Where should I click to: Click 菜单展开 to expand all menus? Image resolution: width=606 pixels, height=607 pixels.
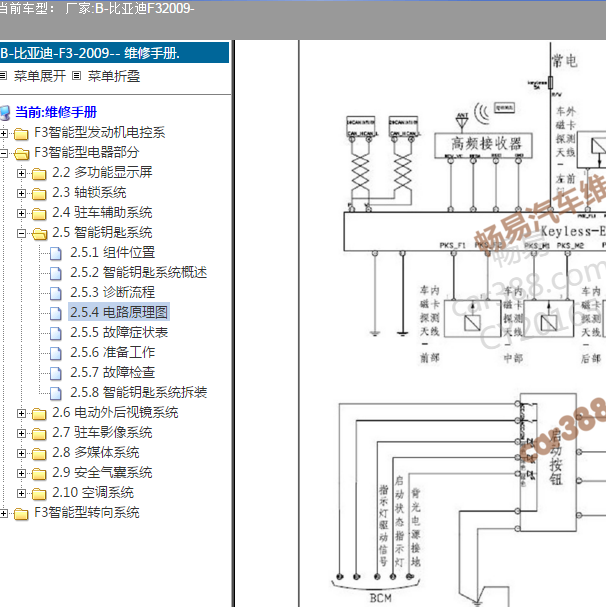coord(39,76)
